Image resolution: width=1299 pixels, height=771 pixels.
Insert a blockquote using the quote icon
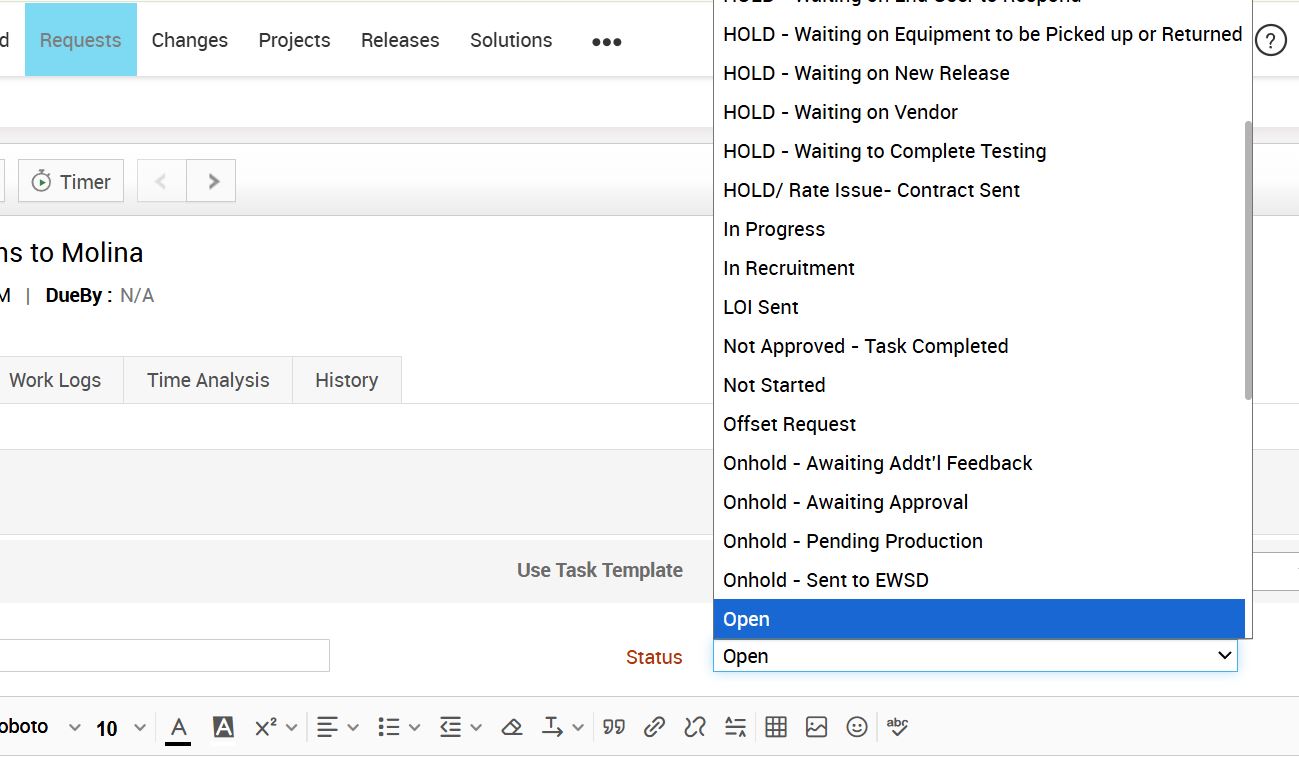pyautogui.click(x=614, y=728)
